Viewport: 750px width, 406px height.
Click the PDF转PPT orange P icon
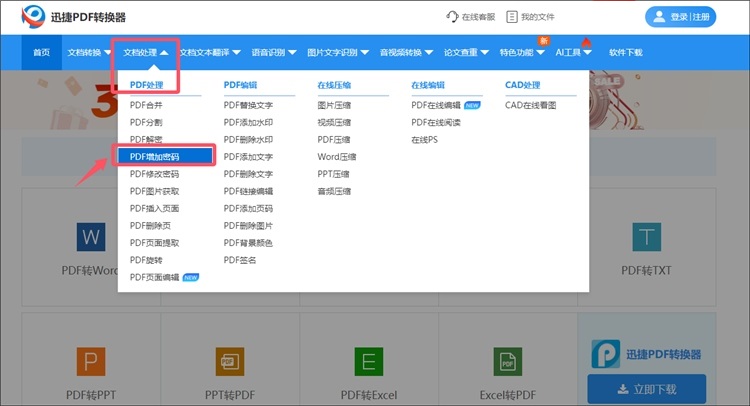coord(91,361)
